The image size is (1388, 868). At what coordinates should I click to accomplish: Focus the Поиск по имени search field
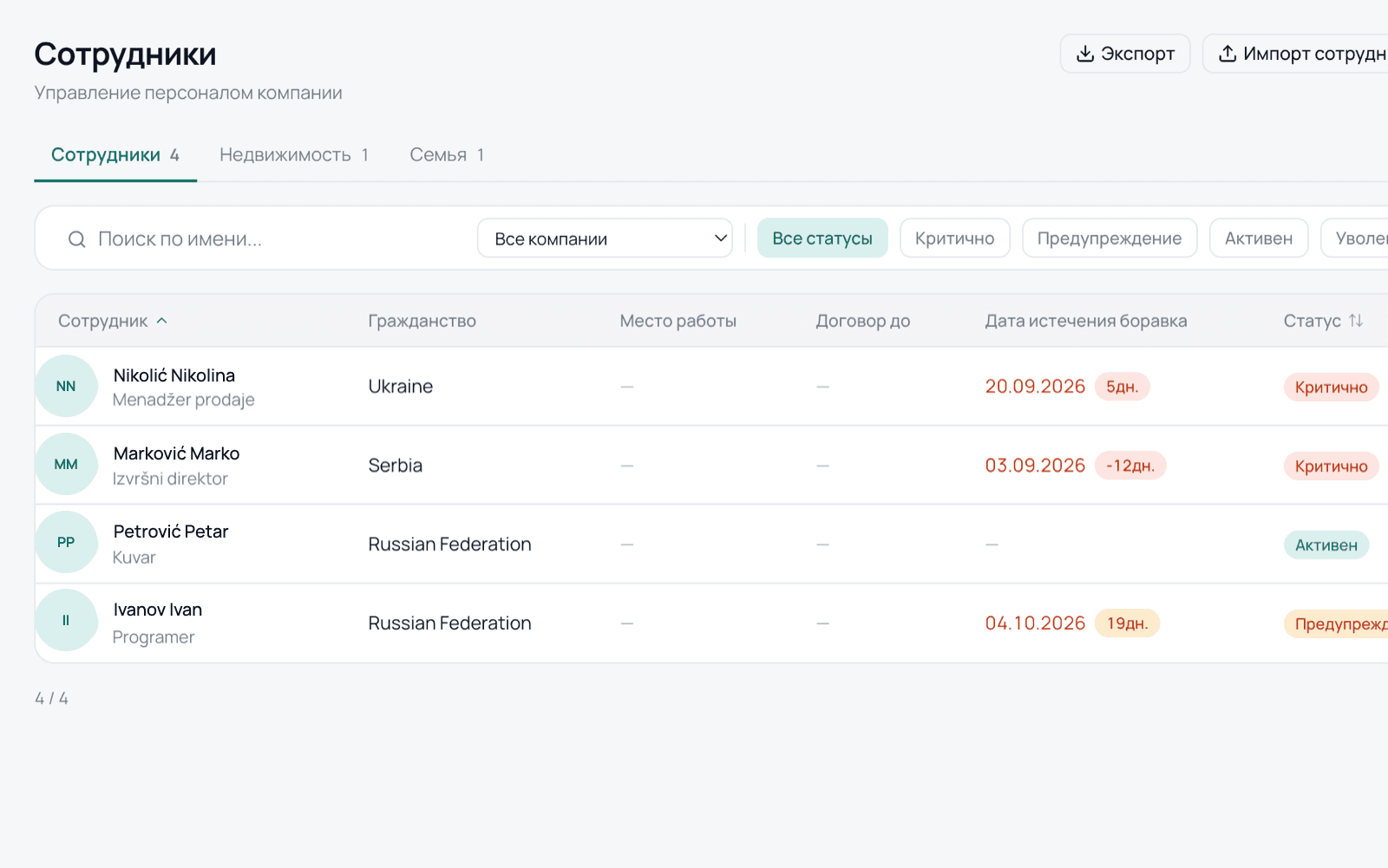(260, 238)
